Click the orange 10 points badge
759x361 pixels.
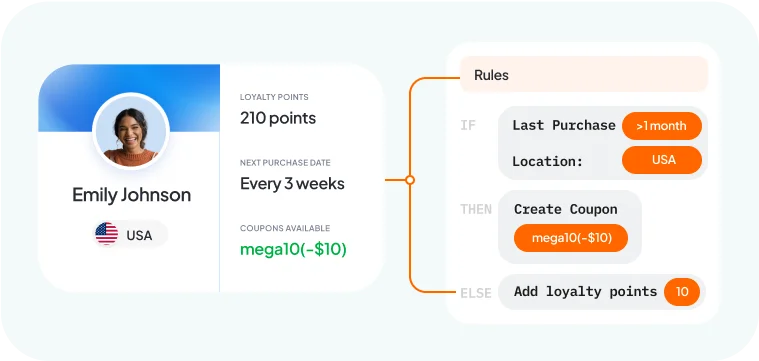click(x=682, y=292)
